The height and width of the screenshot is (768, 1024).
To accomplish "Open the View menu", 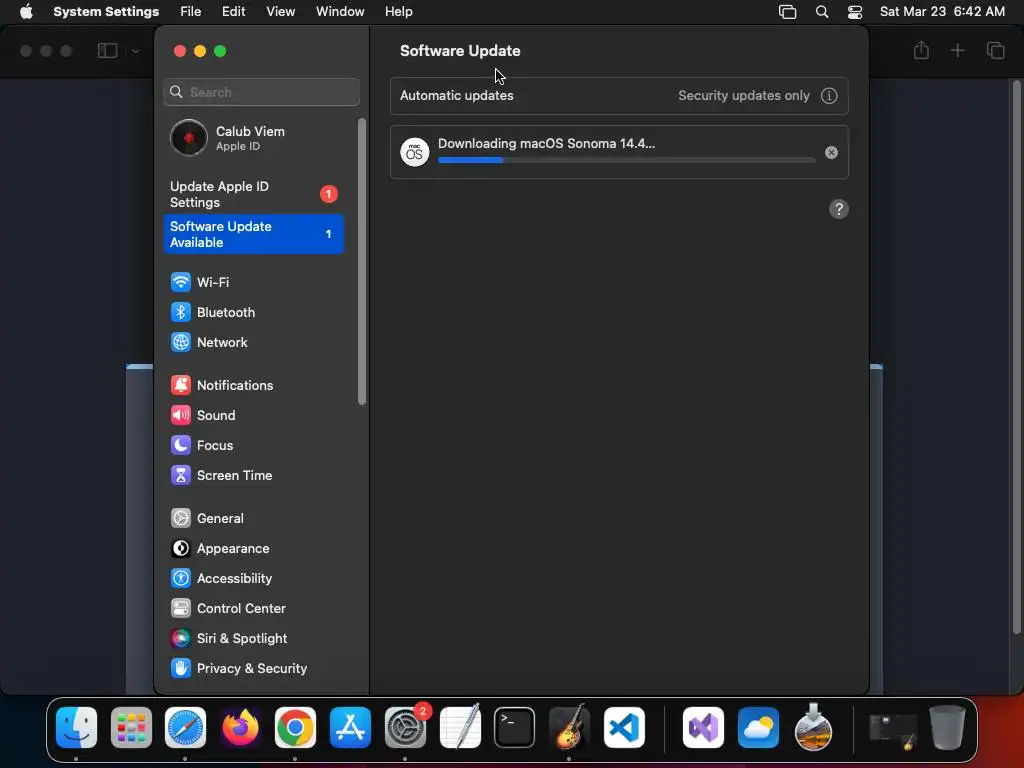I will [x=281, y=12].
